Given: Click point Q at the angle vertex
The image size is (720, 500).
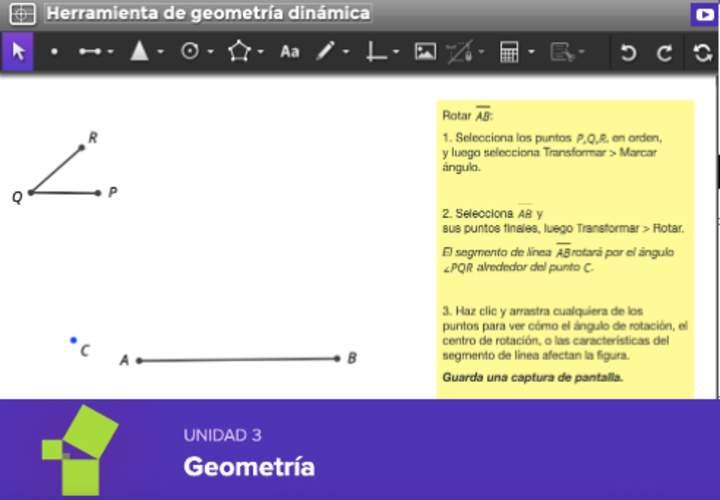Looking at the screenshot, I should tap(31, 192).
